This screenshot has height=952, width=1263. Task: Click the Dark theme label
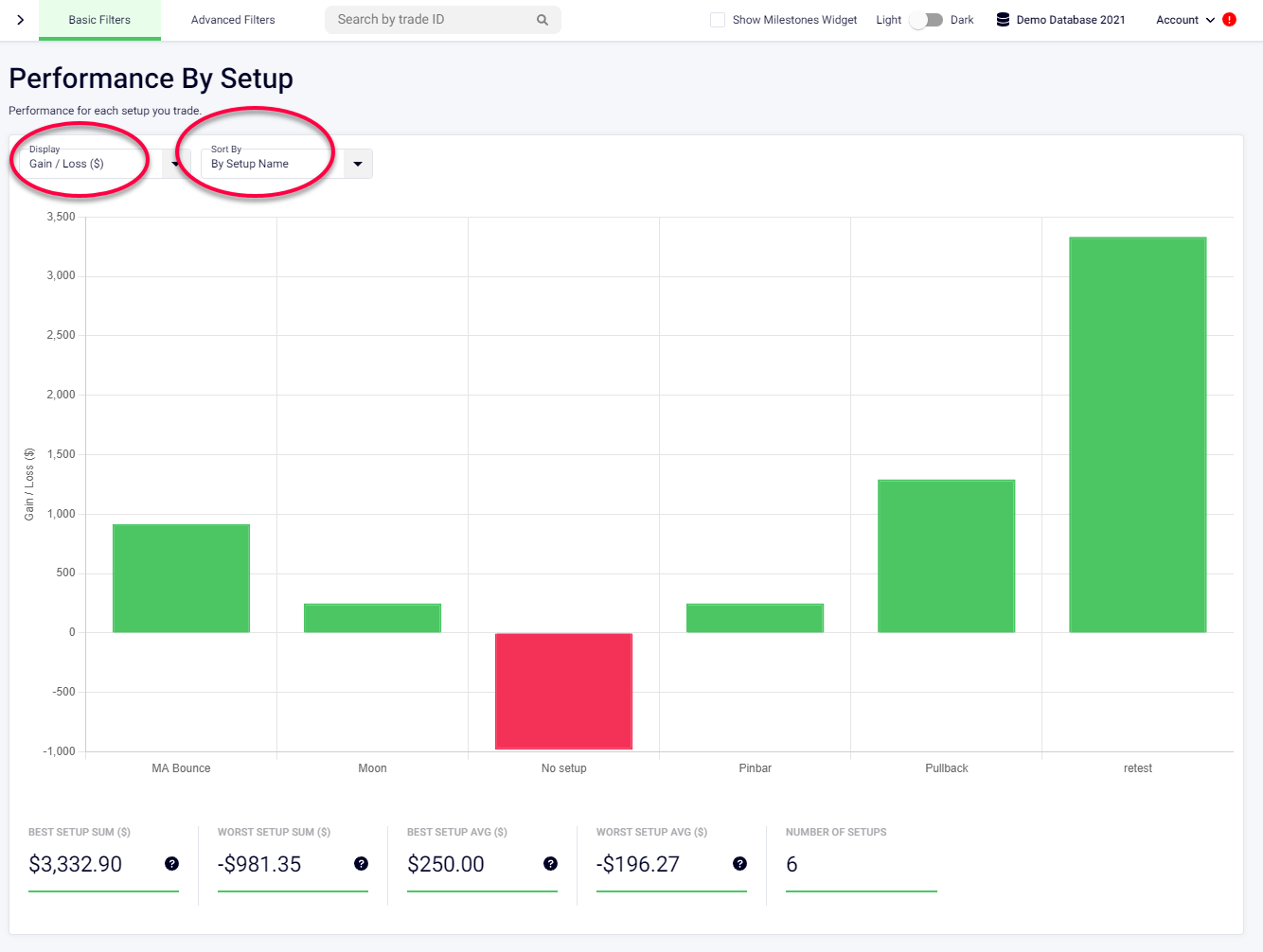tap(962, 19)
